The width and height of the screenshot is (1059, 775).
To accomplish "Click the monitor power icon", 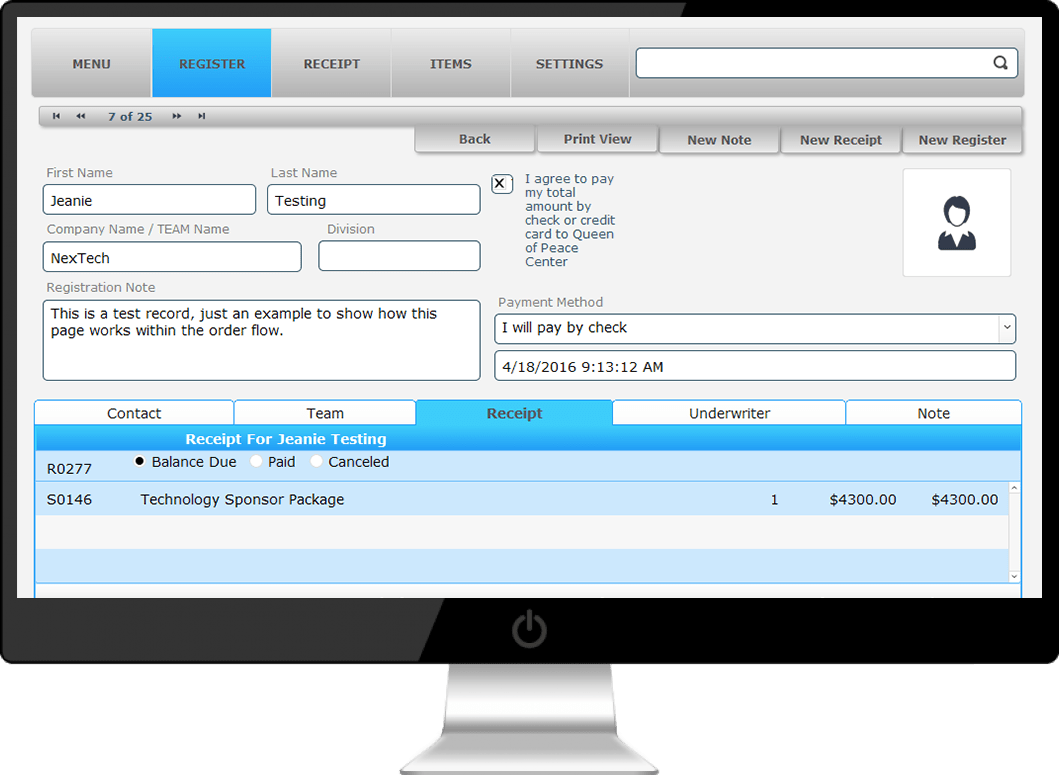I will pos(529,630).
